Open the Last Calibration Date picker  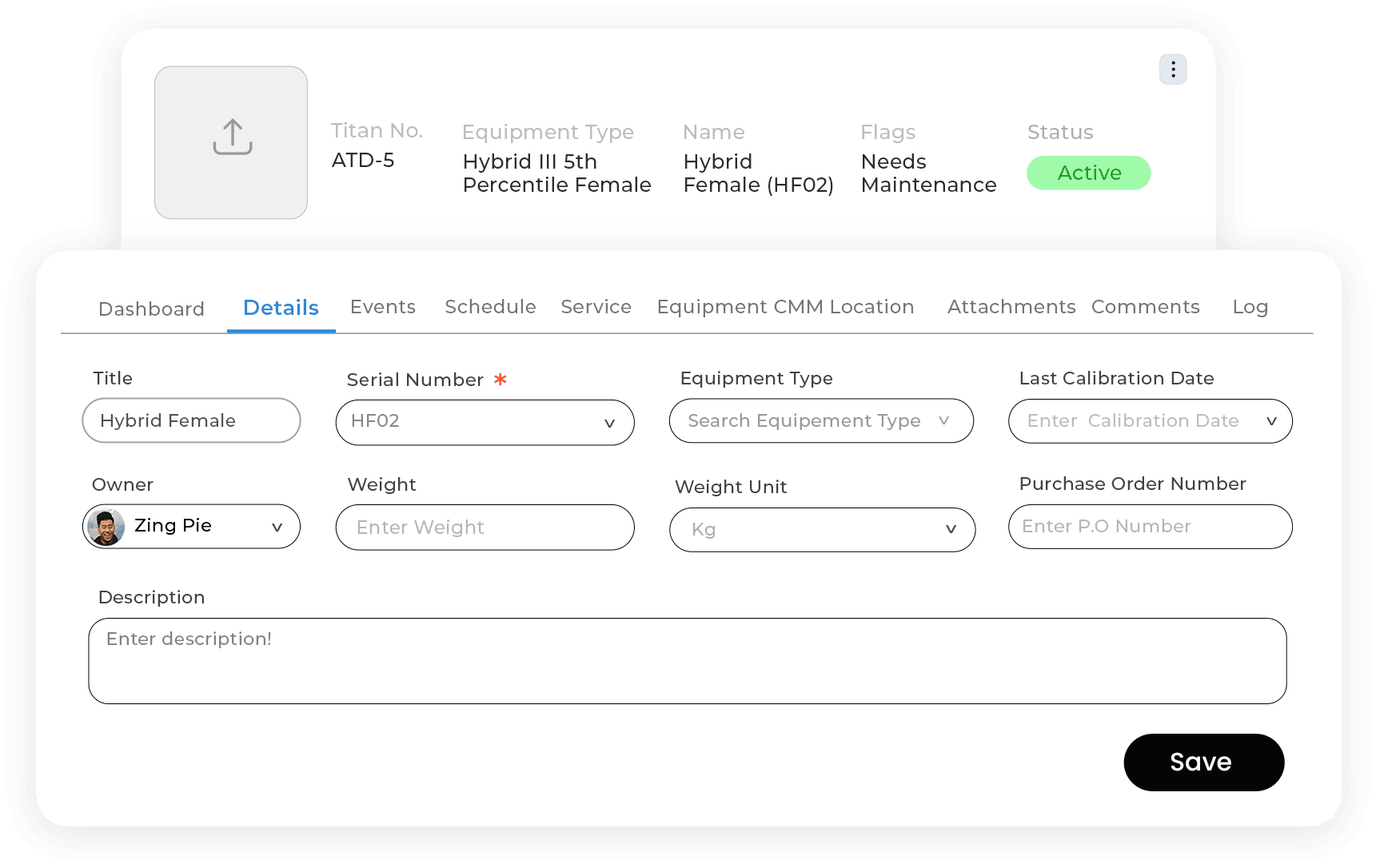[1270, 421]
